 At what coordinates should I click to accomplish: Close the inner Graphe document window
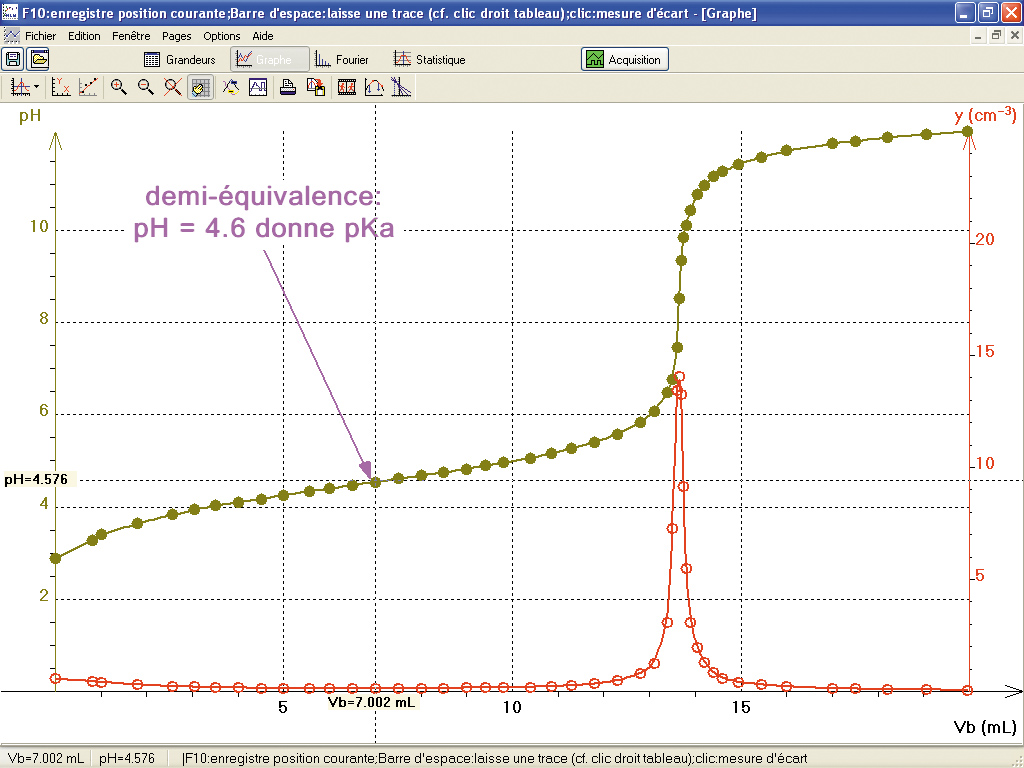[x=1014, y=36]
